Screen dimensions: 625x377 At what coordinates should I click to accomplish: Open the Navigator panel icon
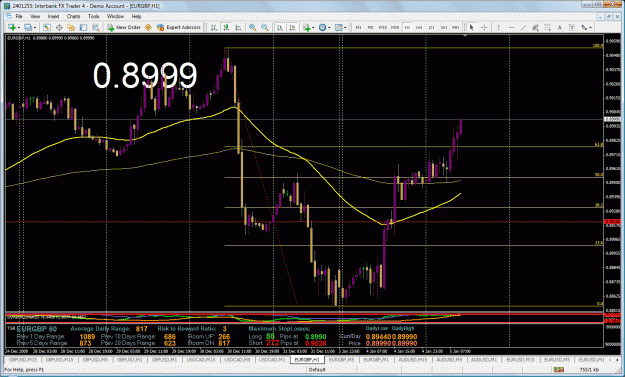point(71,27)
